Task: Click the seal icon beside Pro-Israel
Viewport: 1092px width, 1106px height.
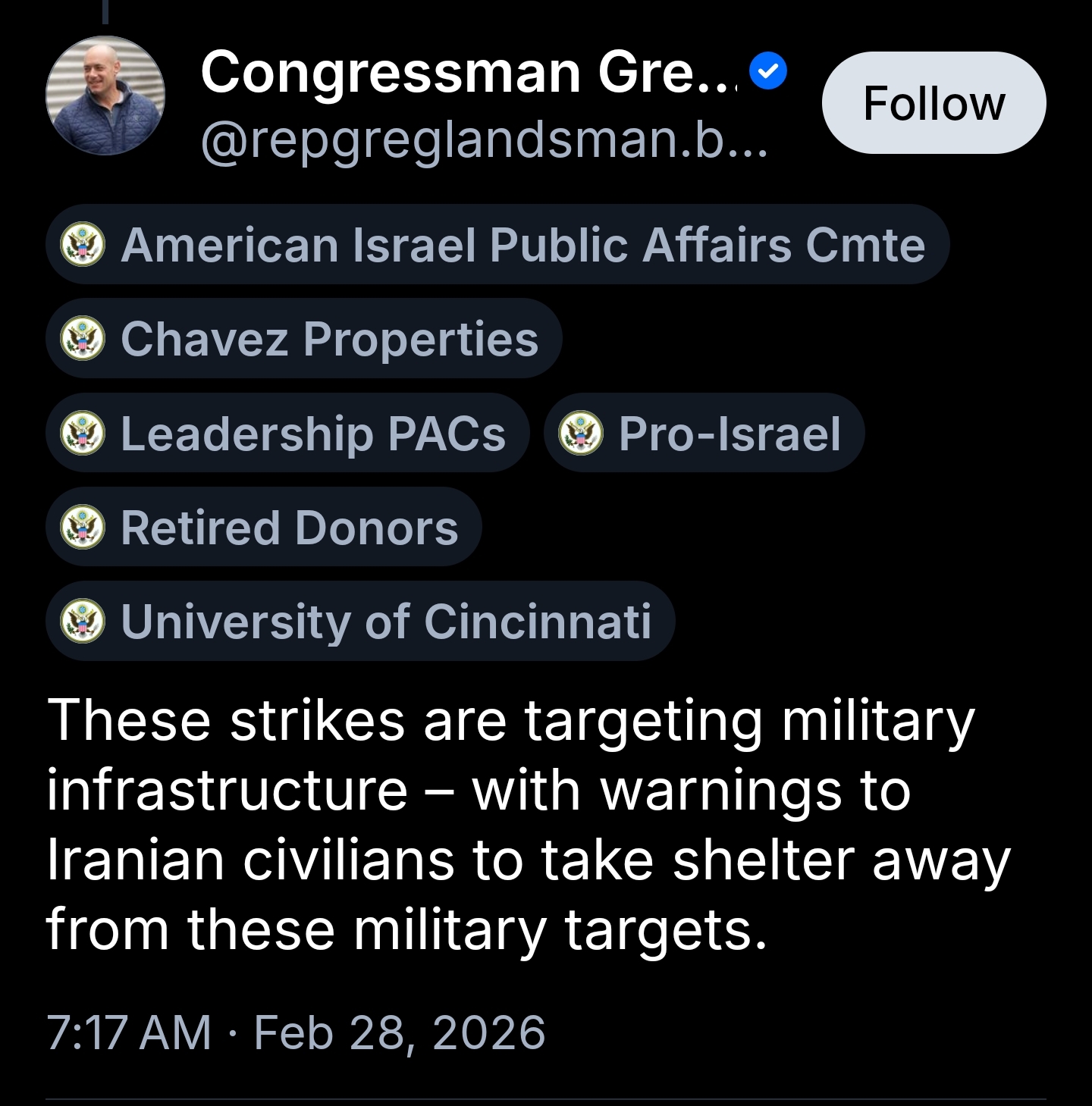Action: point(581,434)
